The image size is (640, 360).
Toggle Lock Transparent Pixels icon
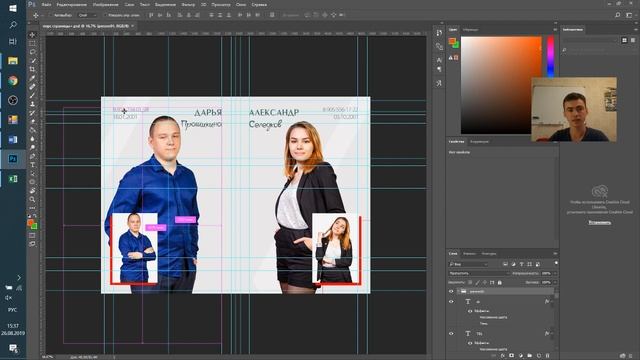point(470,282)
